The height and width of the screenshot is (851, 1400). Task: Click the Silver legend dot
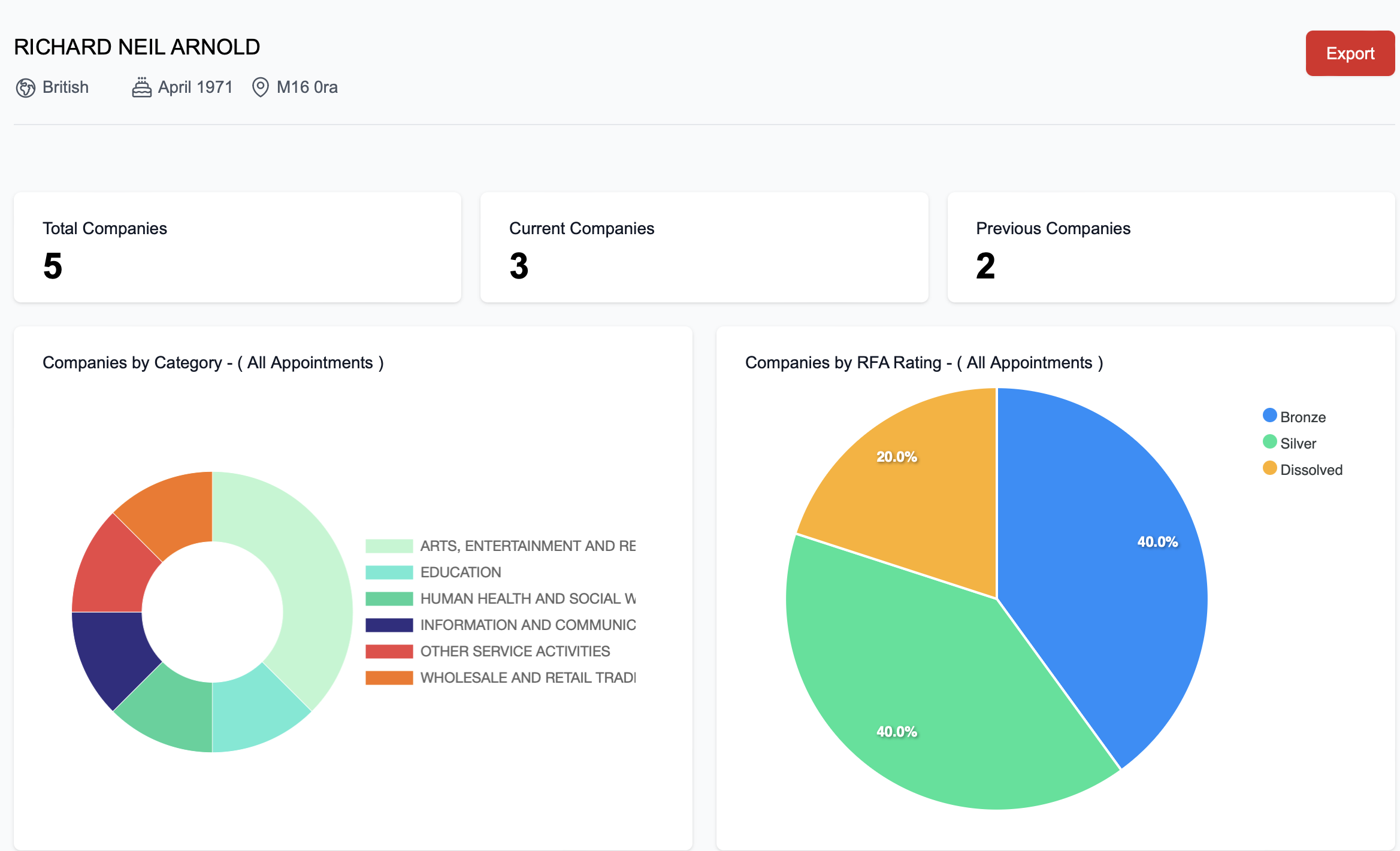click(x=1269, y=442)
